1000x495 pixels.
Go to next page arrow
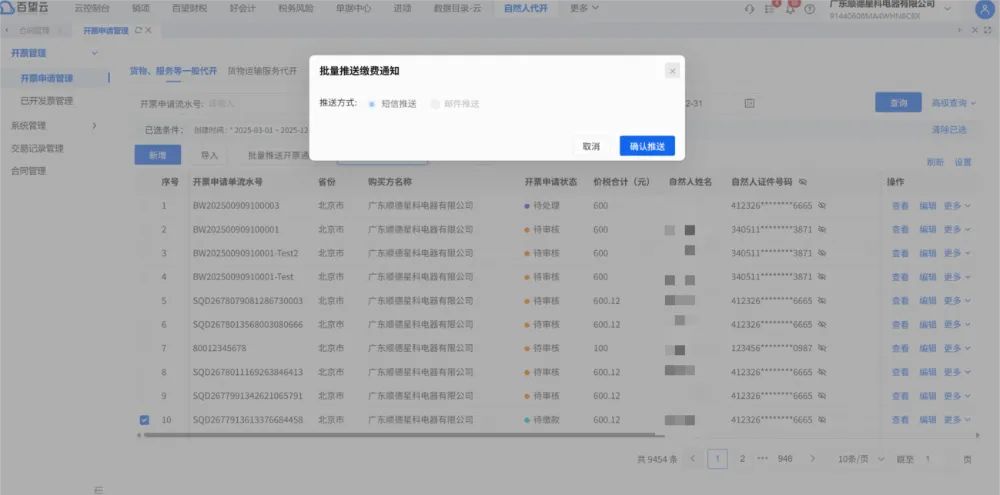point(812,459)
